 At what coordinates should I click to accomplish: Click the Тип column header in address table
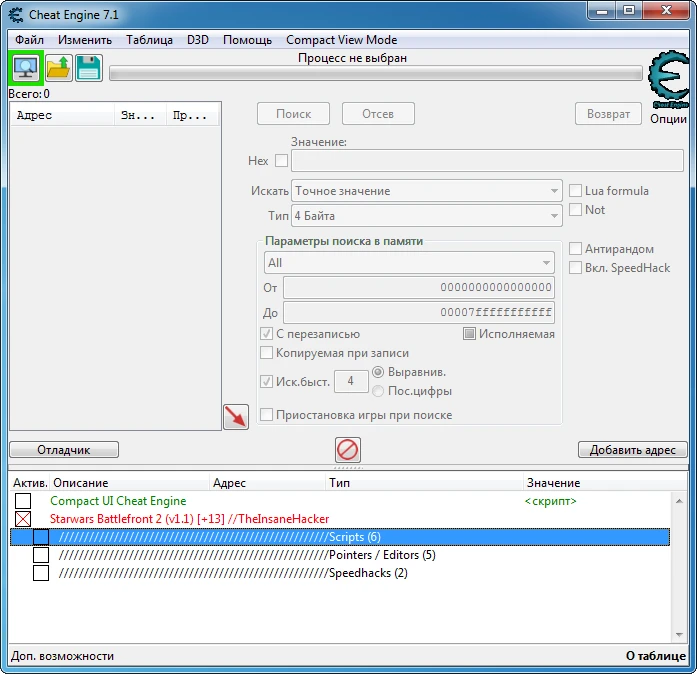[424, 483]
